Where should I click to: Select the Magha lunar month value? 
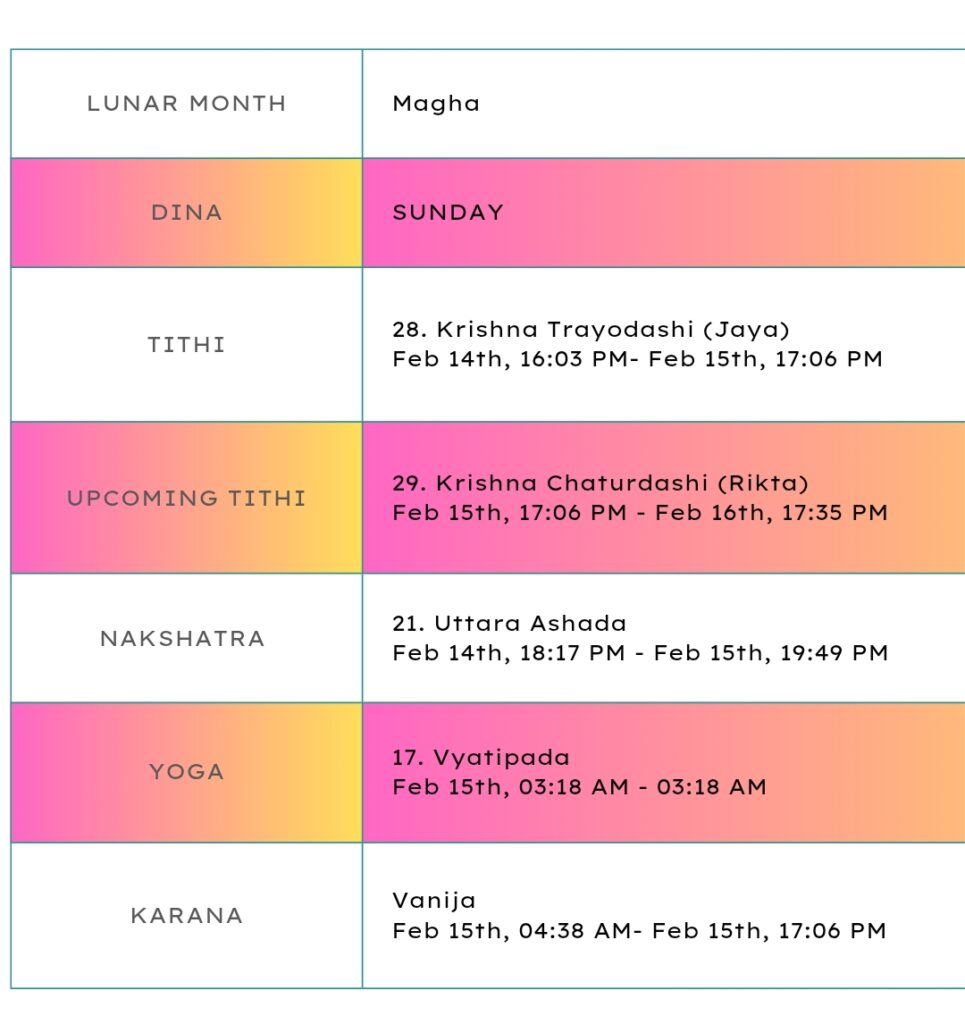(x=435, y=103)
